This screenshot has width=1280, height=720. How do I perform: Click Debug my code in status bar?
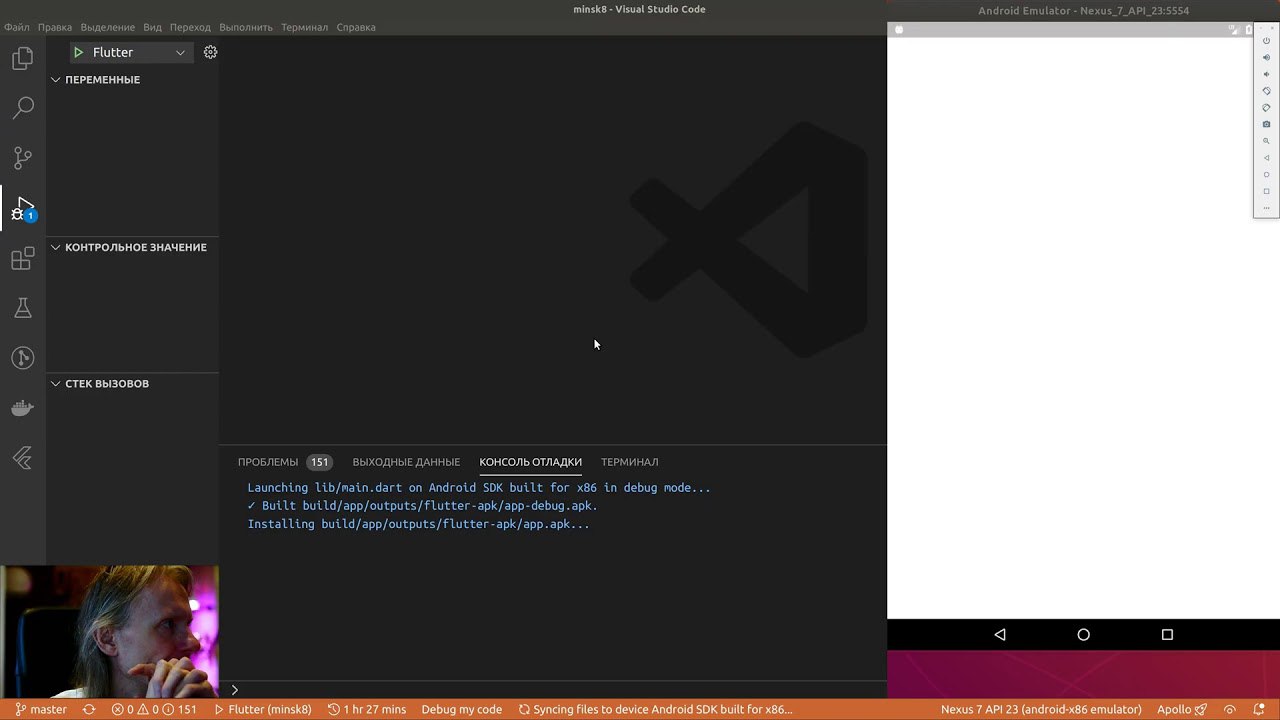(x=461, y=709)
